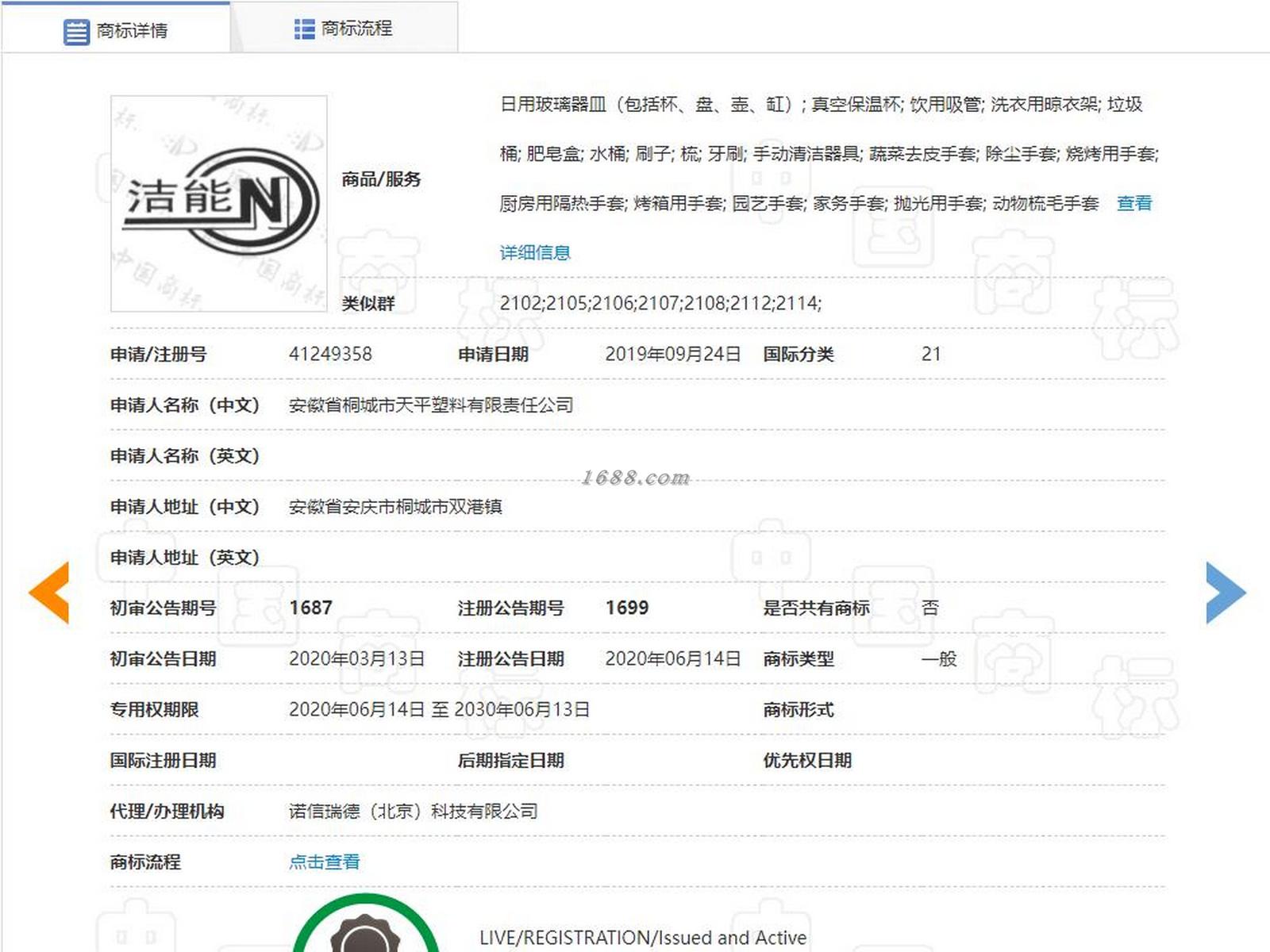Click the 国际注册日期 label
This screenshot has width=1270, height=952.
pos(163,760)
